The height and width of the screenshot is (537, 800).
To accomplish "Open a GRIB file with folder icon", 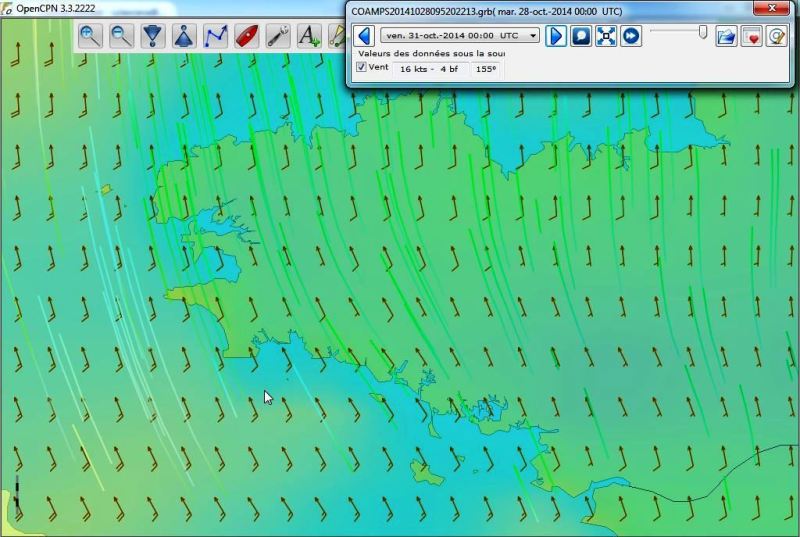I will (726, 36).
